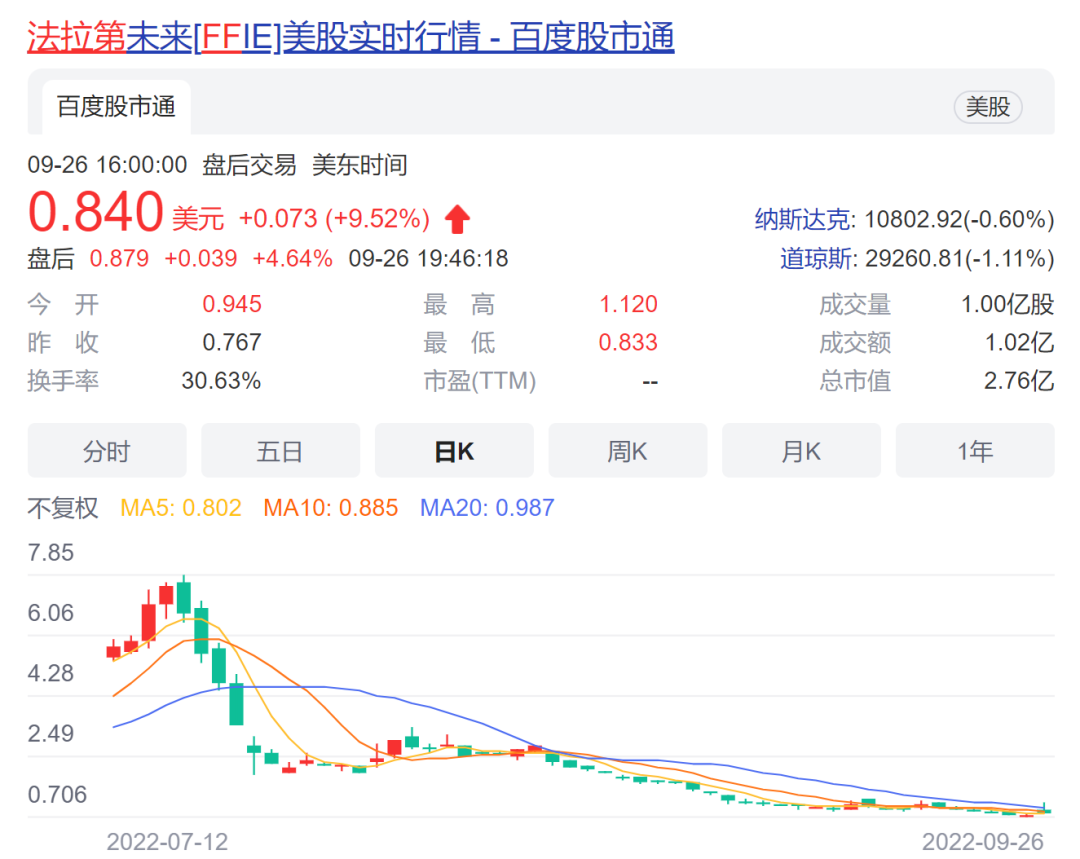
Task: Click the 6.06 y-axis price label
Action: click(50, 612)
